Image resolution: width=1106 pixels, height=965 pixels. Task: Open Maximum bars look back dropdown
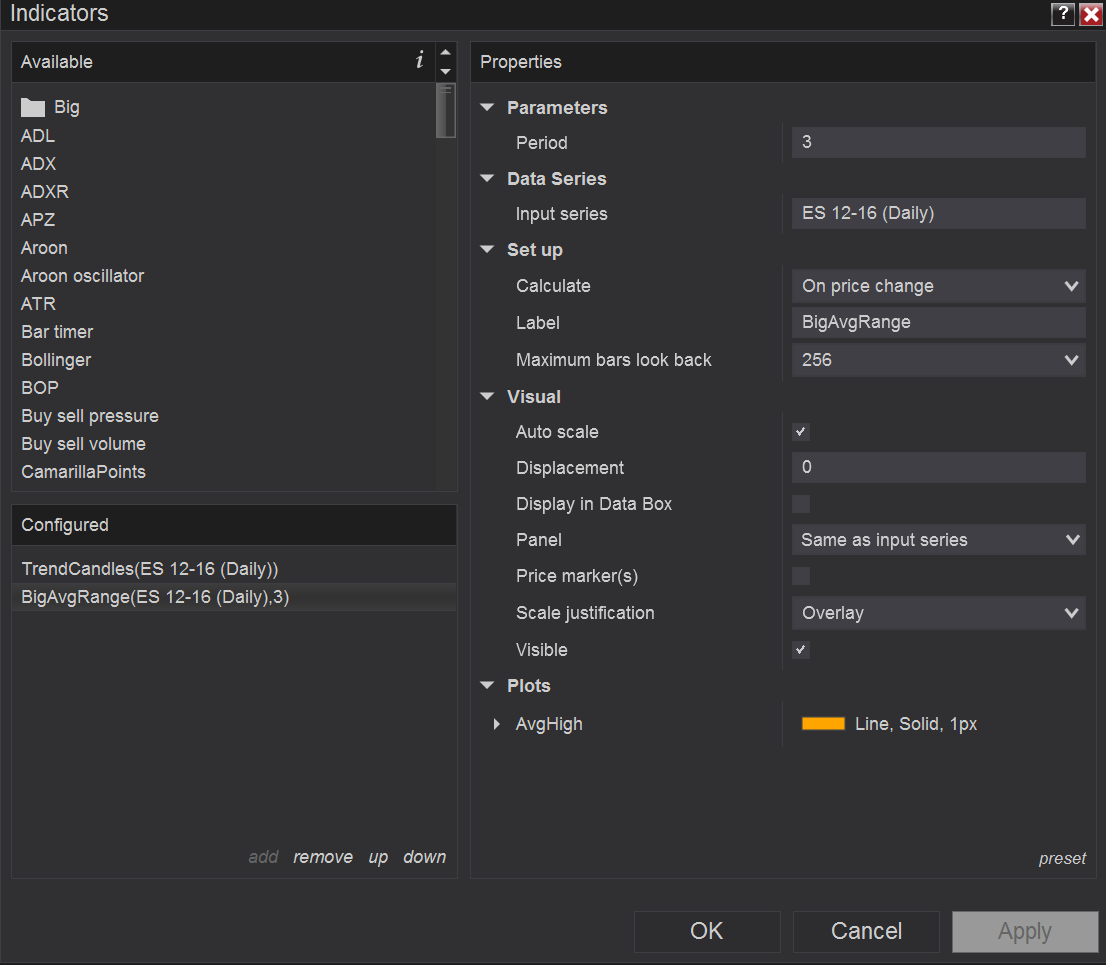point(938,360)
